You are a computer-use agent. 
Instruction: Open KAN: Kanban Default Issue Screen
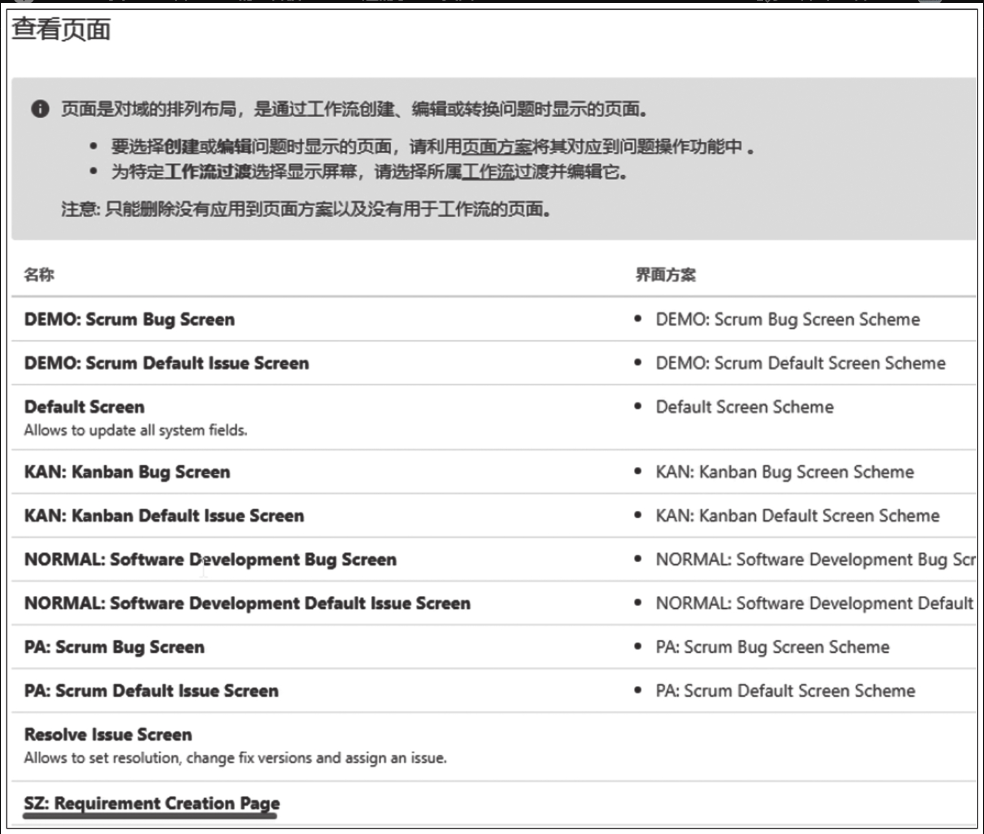coord(164,516)
